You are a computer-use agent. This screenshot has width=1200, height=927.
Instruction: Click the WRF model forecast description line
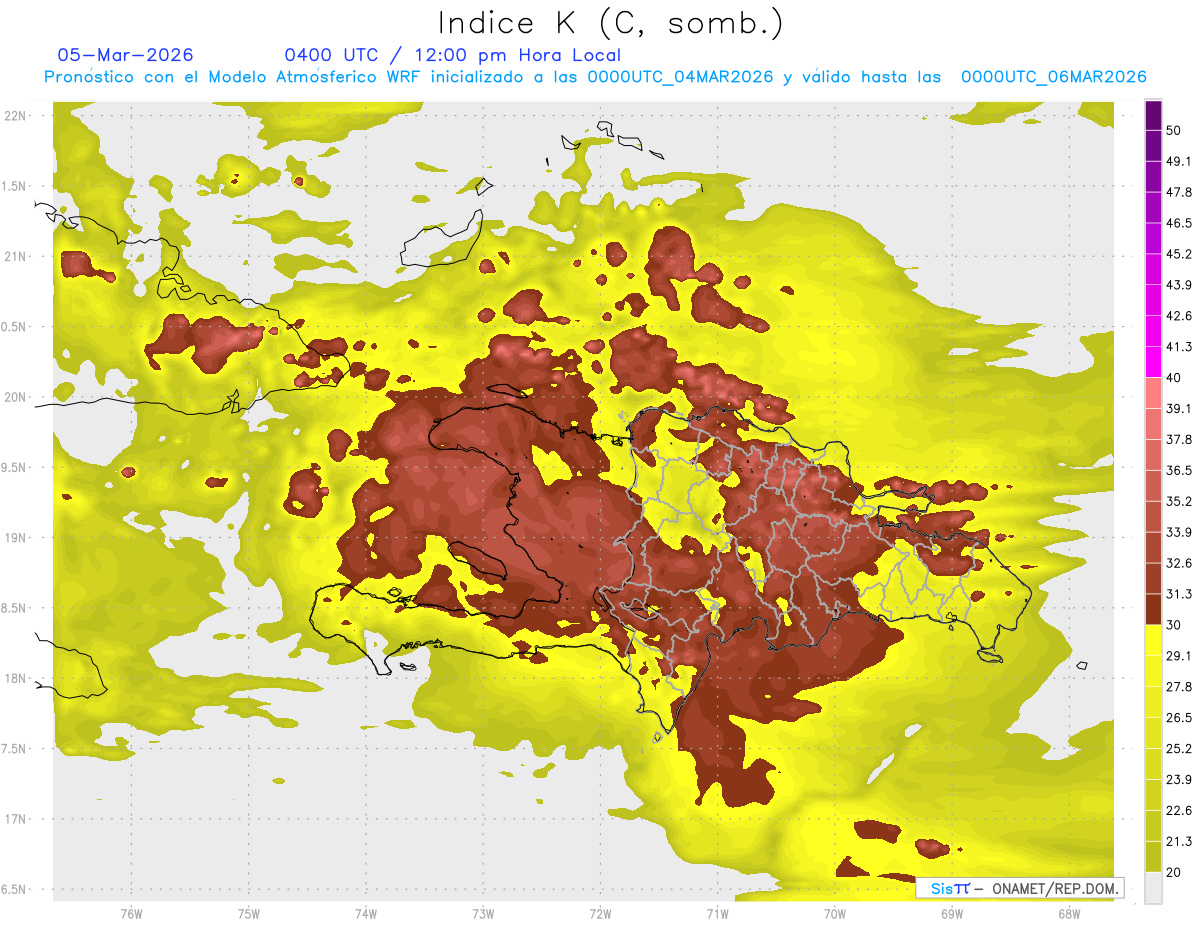click(x=594, y=77)
